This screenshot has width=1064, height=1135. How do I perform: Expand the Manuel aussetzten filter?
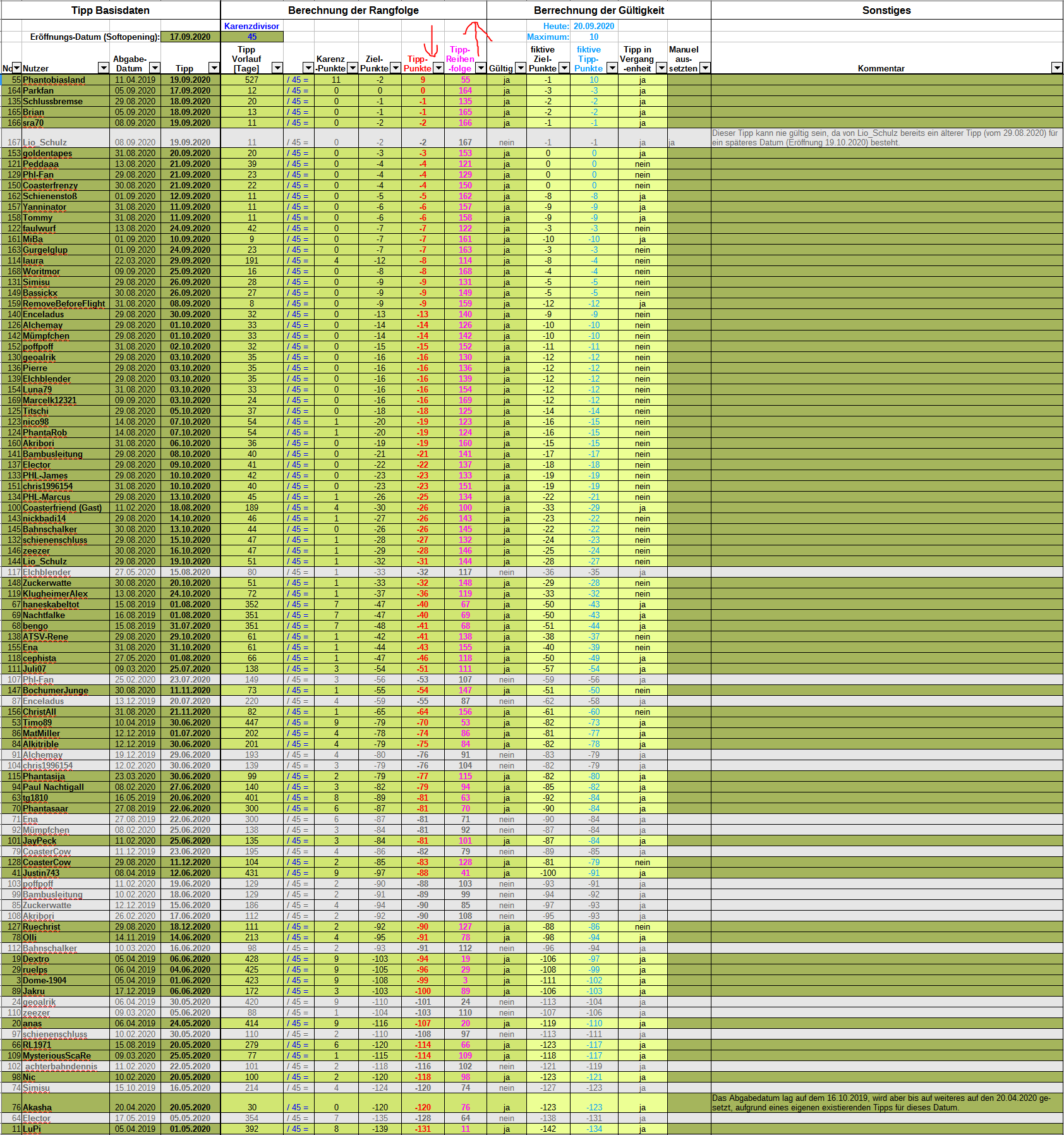705,68
